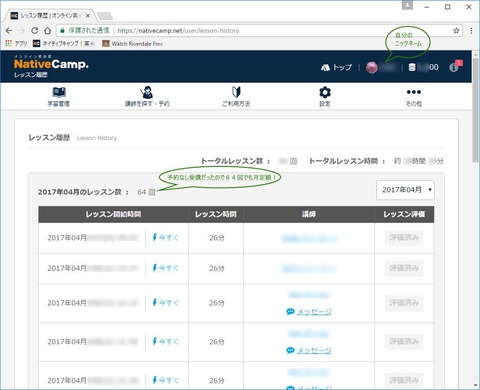Click the トータルレッスン数 label
The width and height of the screenshot is (480, 390).
(x=235, y=161)
